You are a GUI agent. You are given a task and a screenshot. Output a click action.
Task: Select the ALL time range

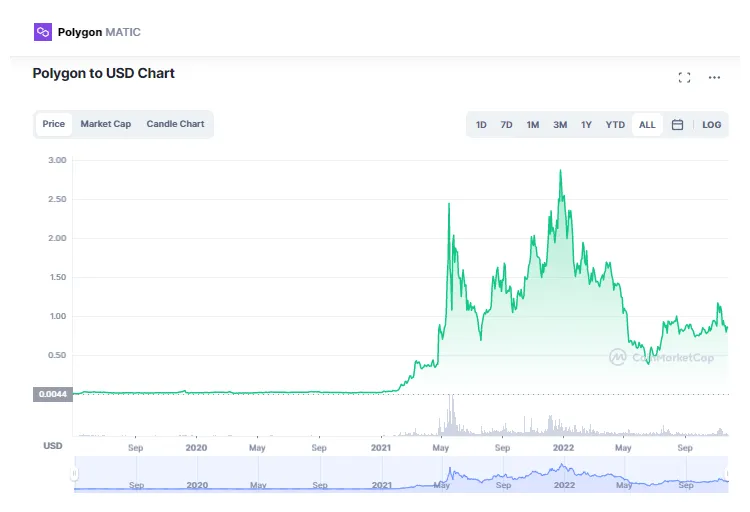tap(647, 125)
